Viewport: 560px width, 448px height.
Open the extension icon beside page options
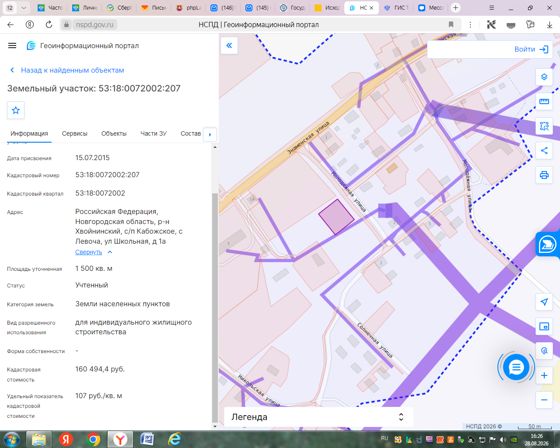coord(491,25)
